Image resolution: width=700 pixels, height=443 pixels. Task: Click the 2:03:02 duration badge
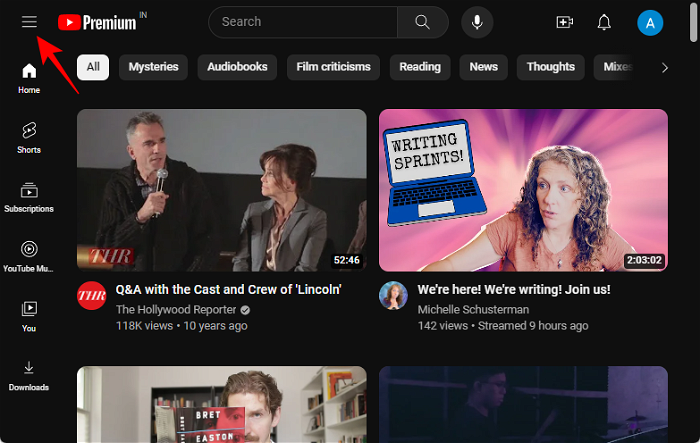[x=644, y=260]
